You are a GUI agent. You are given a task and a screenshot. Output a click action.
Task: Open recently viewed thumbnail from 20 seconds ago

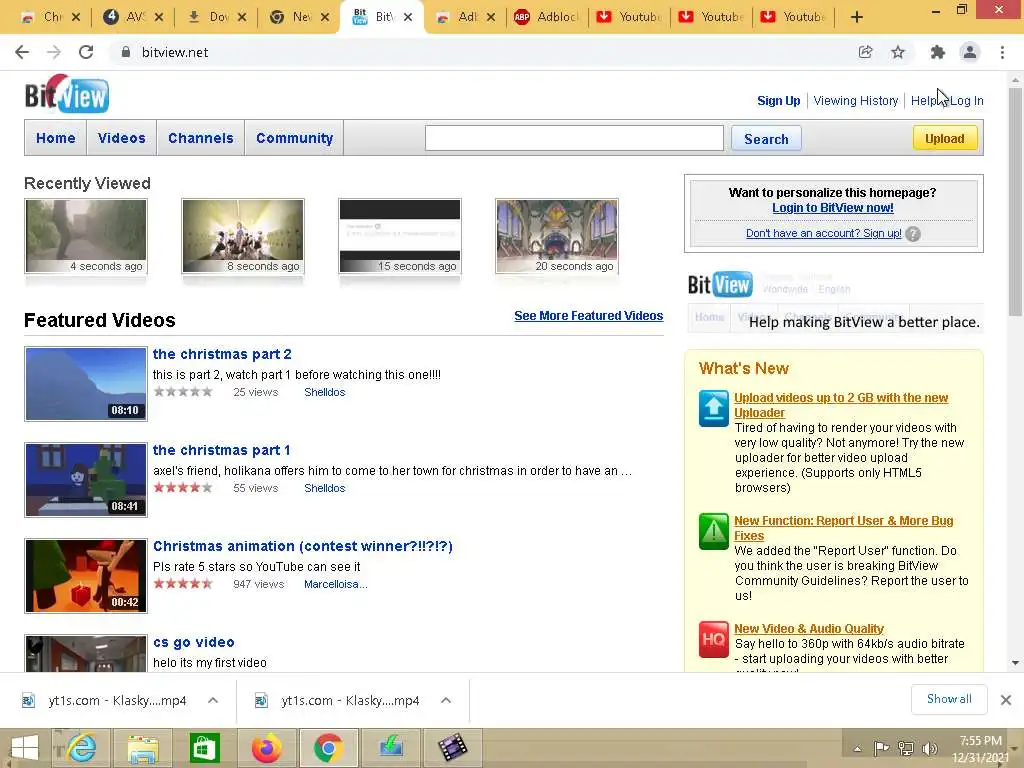[x=556, y=236]
